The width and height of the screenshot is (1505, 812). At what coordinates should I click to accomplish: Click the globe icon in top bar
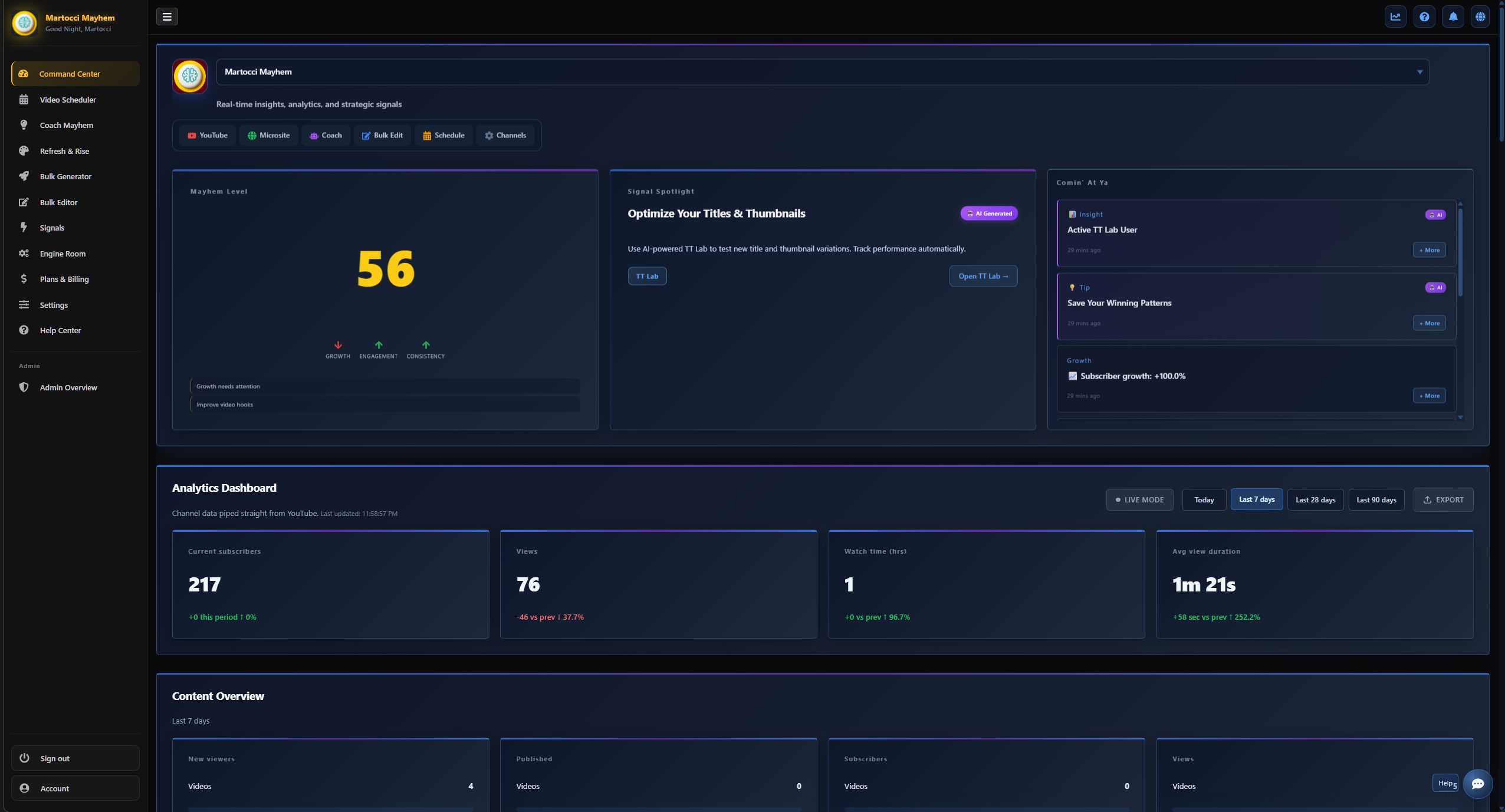[x=1480, y=17]
